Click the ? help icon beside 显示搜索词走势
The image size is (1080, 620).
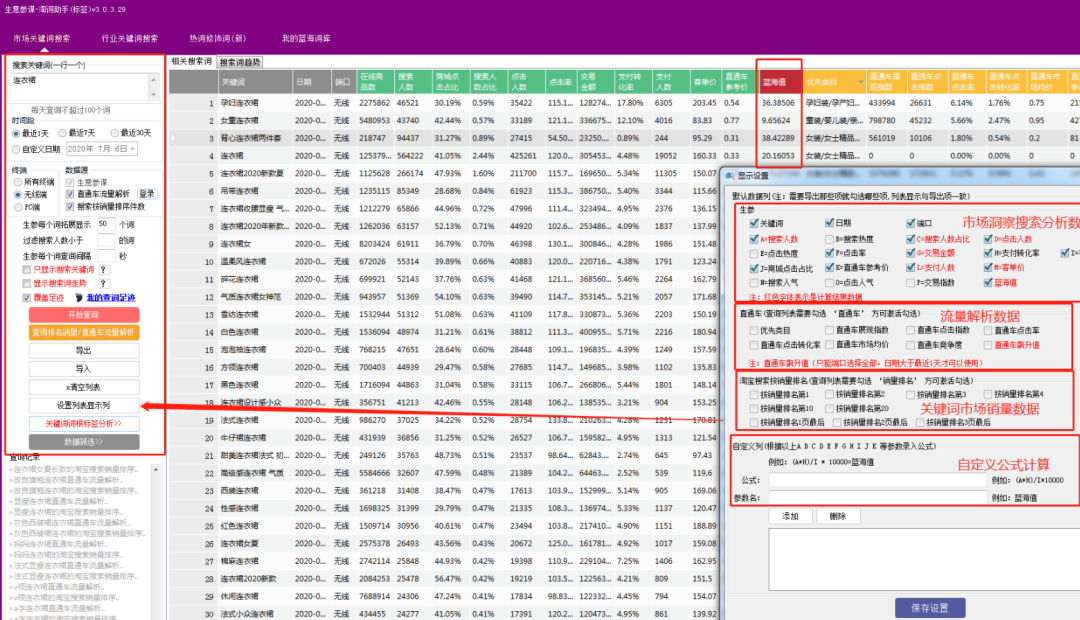(103, 283)
